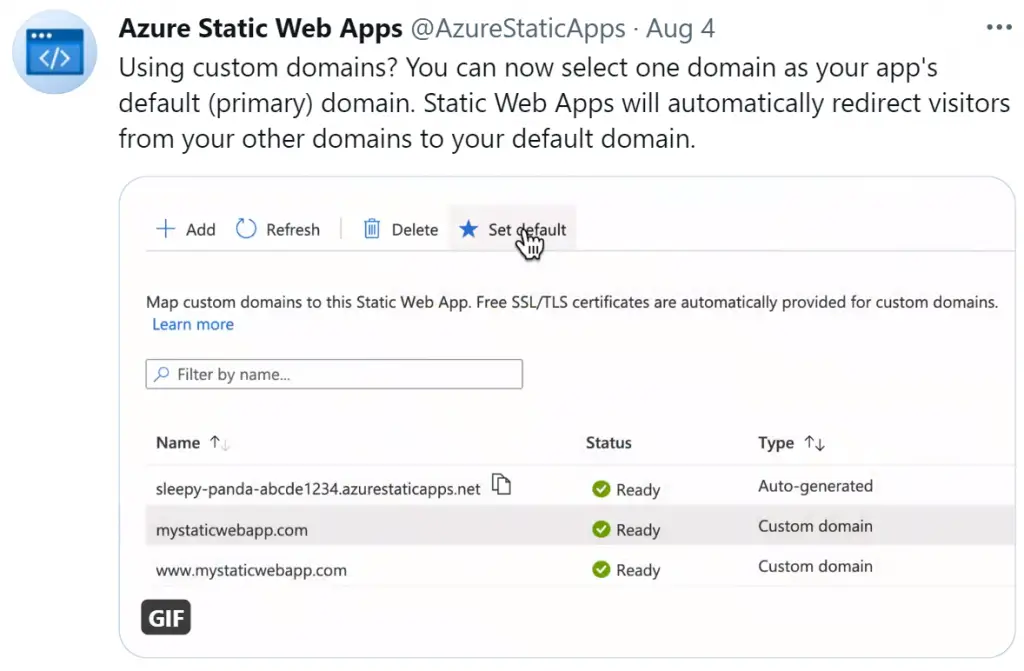Click the Refresh button label
The height and width of the screenshot is (671, 1024).
click(293, 229)
